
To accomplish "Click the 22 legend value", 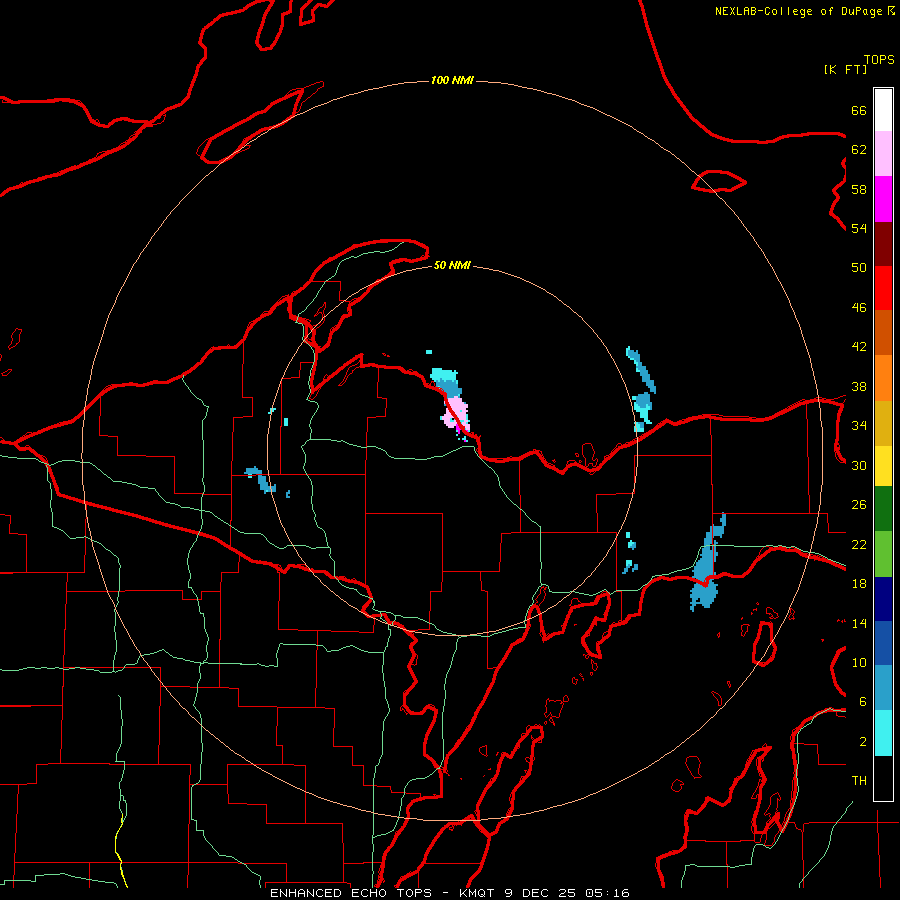I will pyautogui.click(x=859, y=545).
